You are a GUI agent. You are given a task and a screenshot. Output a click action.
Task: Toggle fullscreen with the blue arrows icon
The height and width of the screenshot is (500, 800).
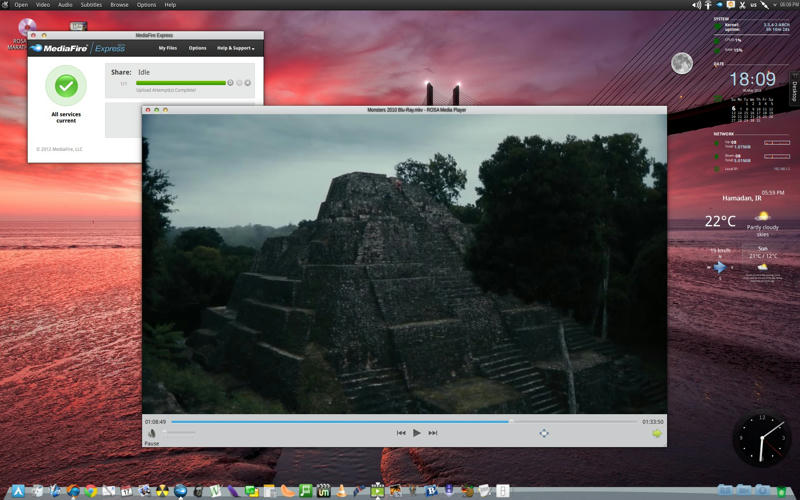point(544,433)
